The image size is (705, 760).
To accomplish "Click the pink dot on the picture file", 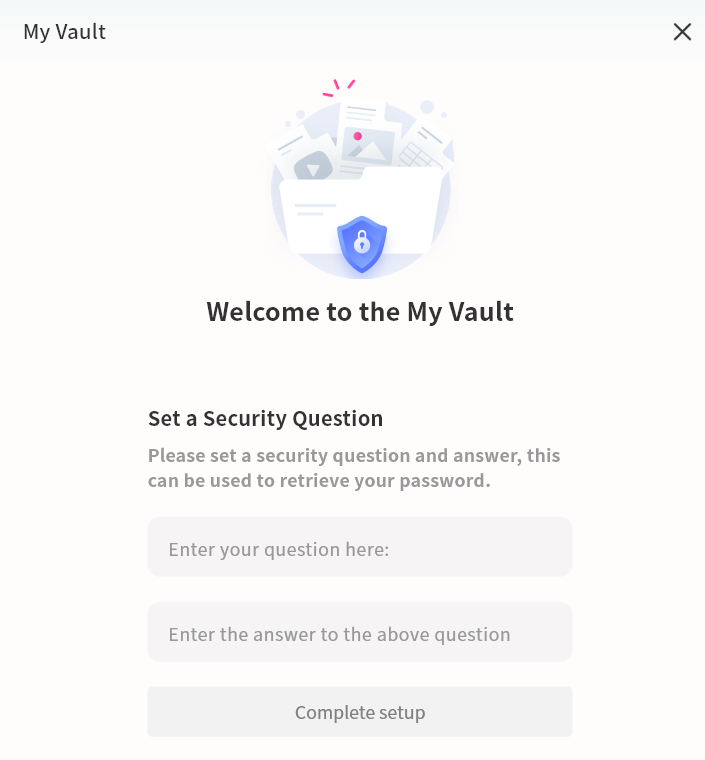I will (357, 136).
